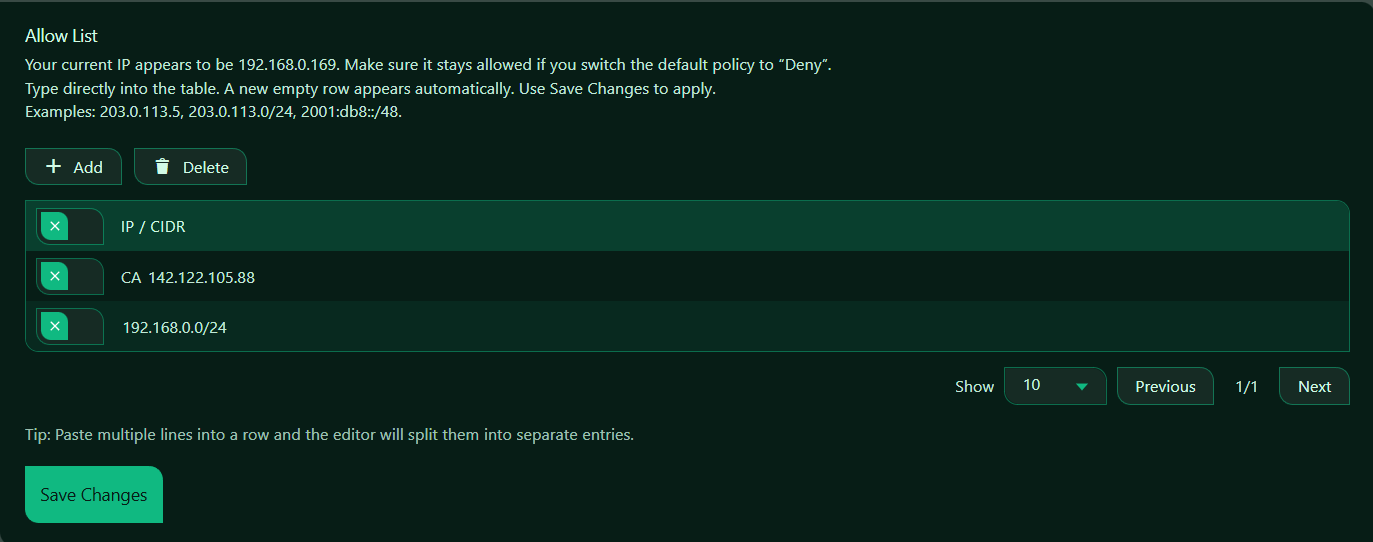Go to the Previous page
1373x542 pixels.
[x=1165, y=386]
